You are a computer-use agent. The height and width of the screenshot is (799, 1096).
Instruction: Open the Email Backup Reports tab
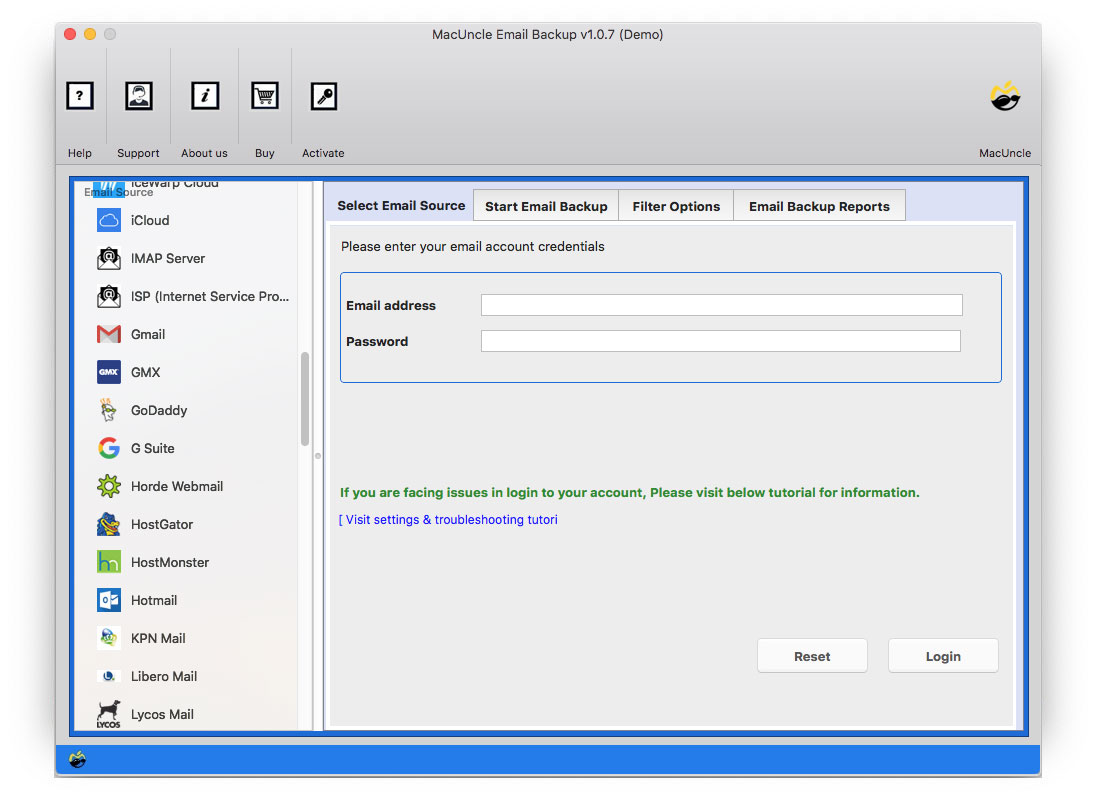point(819,206)
